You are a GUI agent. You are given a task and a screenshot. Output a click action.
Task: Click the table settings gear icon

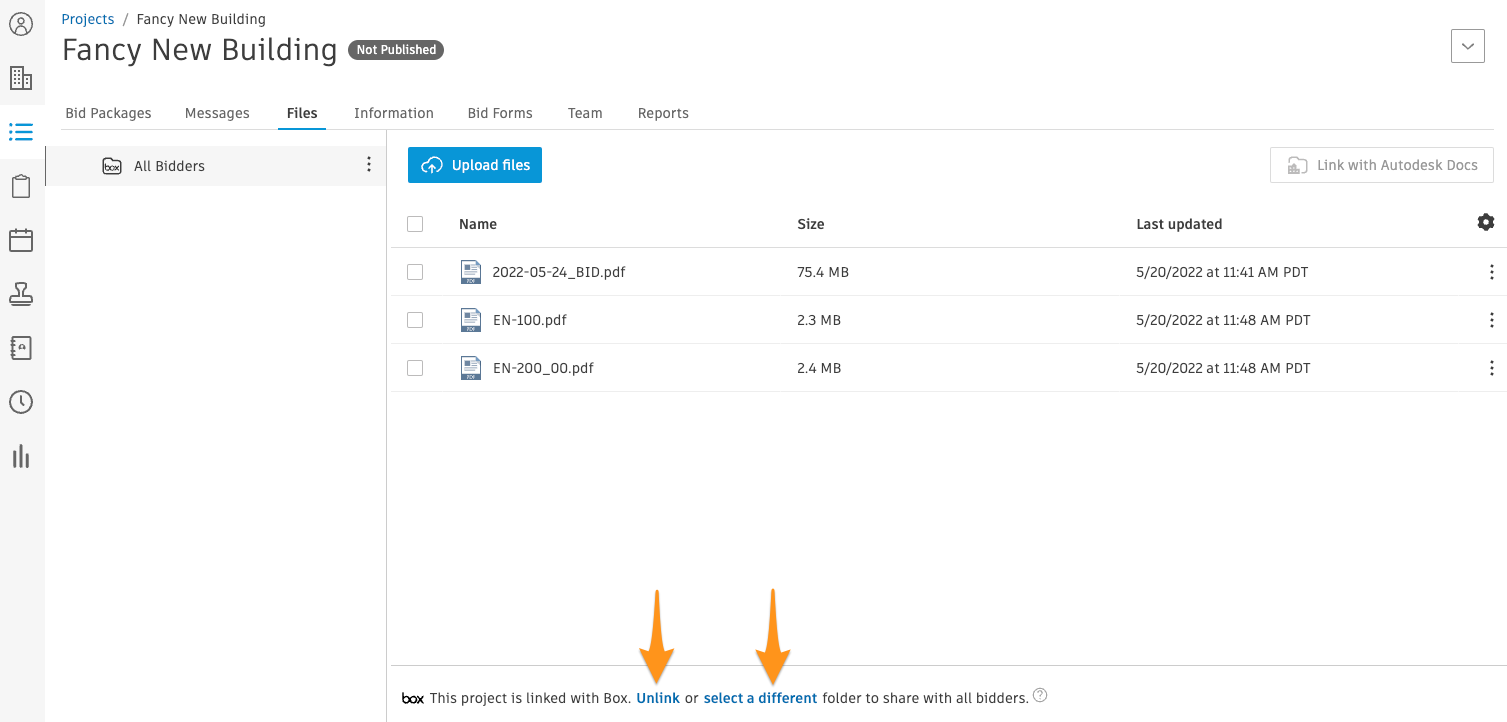point(1486,222)
